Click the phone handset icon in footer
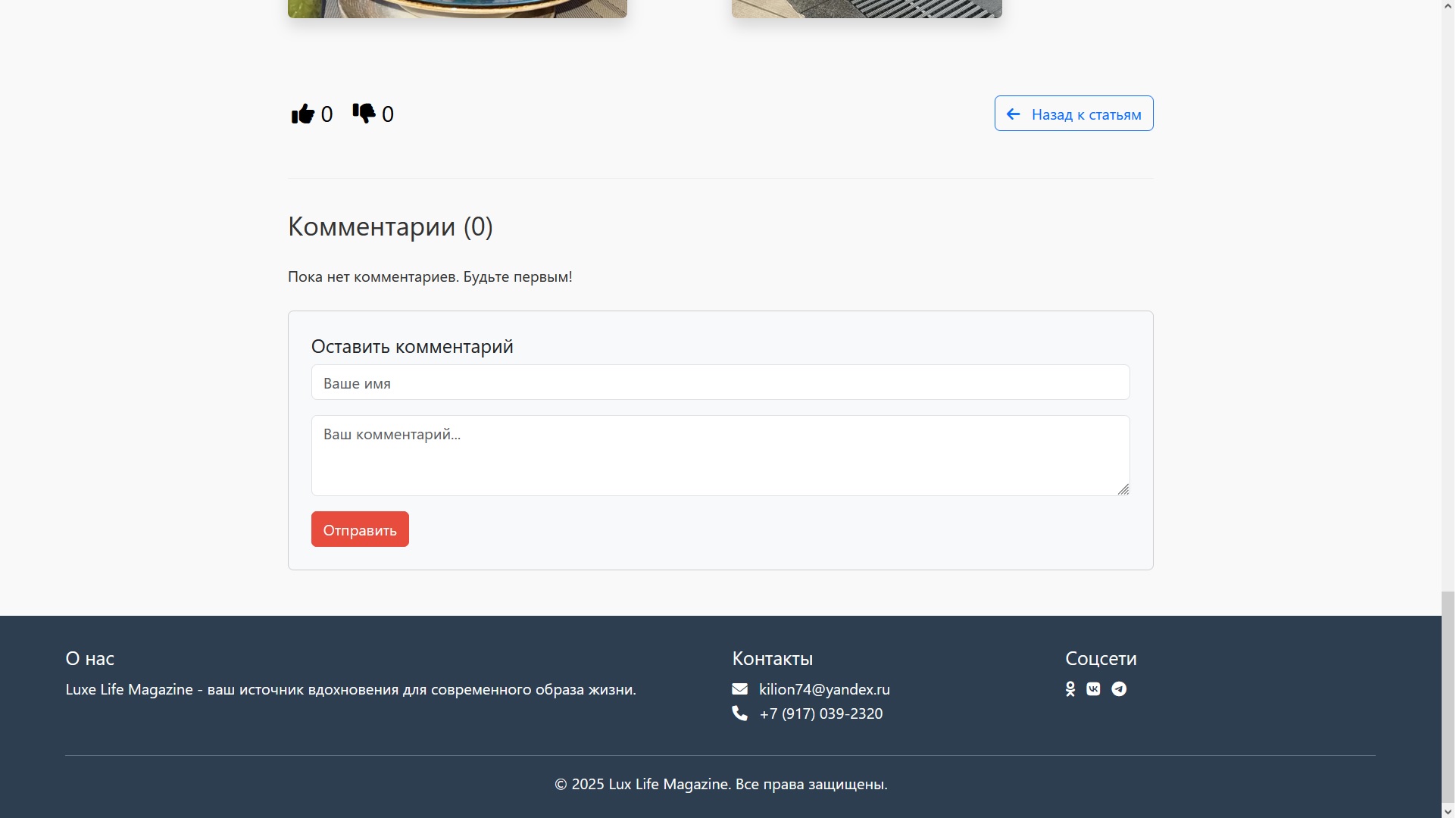This screenshot has width=1456, height=818. [x=739, y=713]
